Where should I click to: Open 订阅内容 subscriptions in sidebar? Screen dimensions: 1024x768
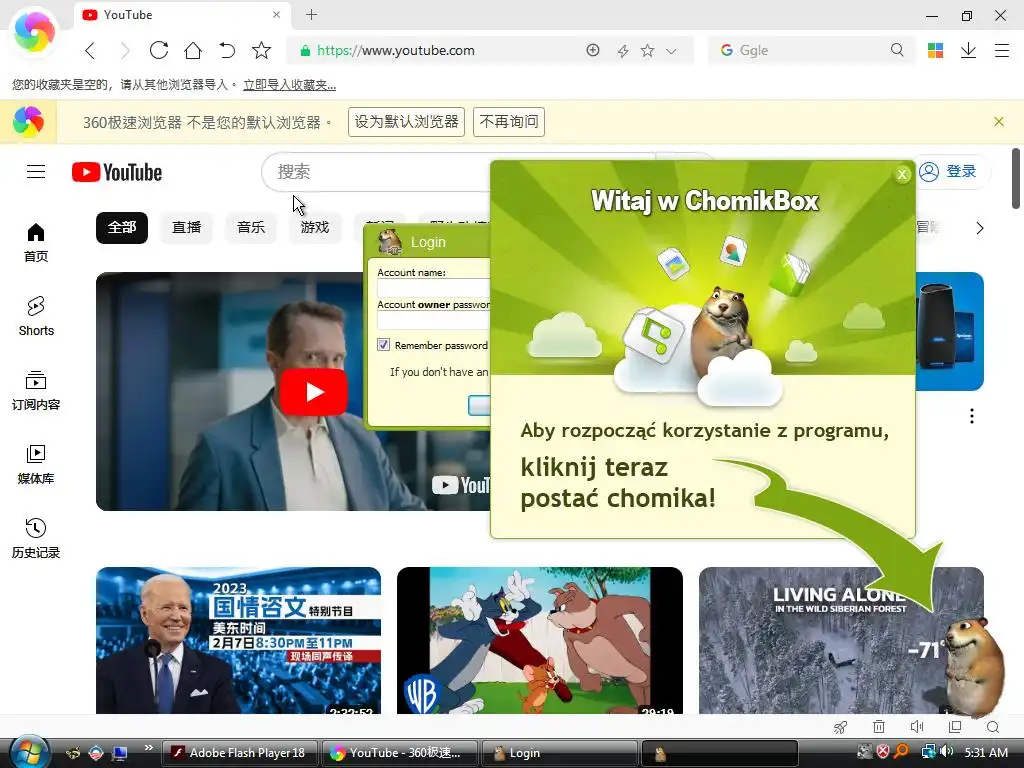(36, 391)
